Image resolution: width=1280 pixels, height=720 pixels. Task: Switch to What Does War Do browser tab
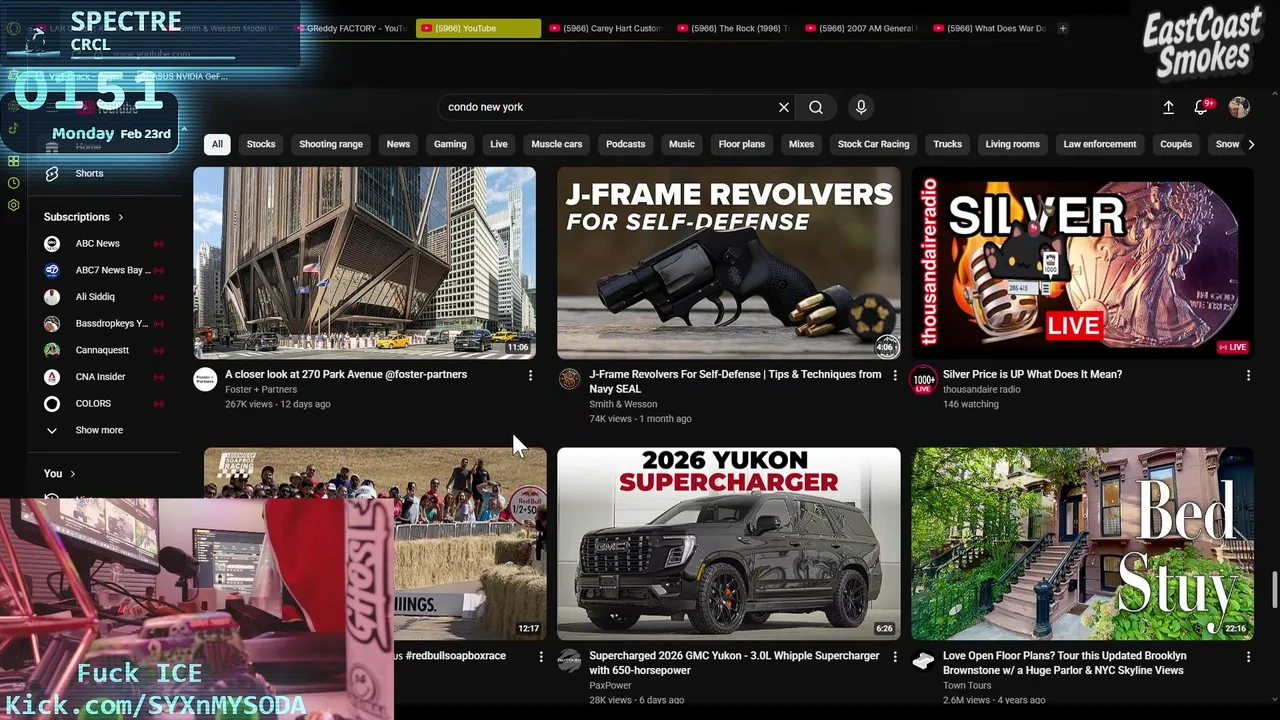[990, 28]
